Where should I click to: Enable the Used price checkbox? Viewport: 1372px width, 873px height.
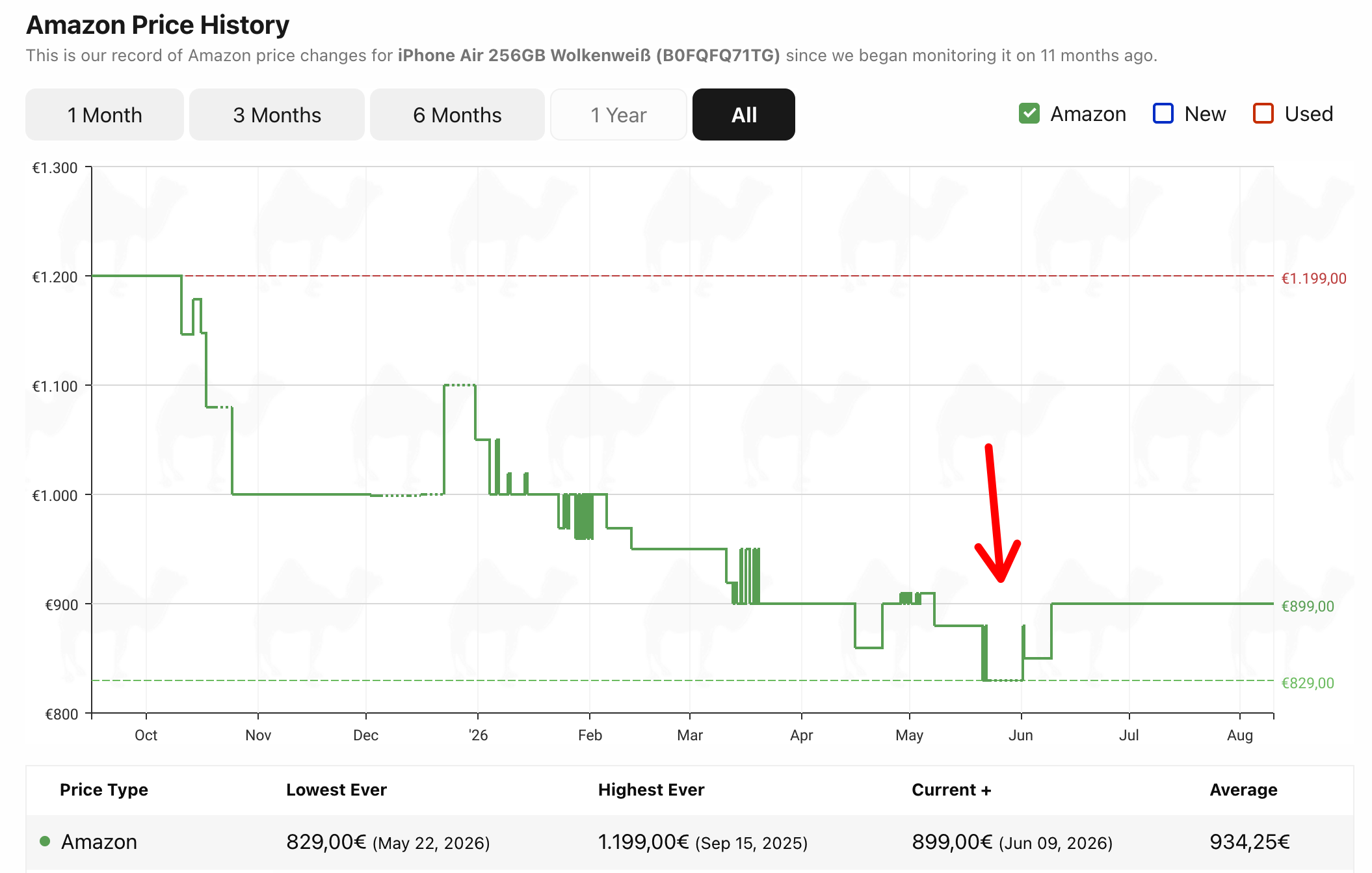click(1263, 113)
